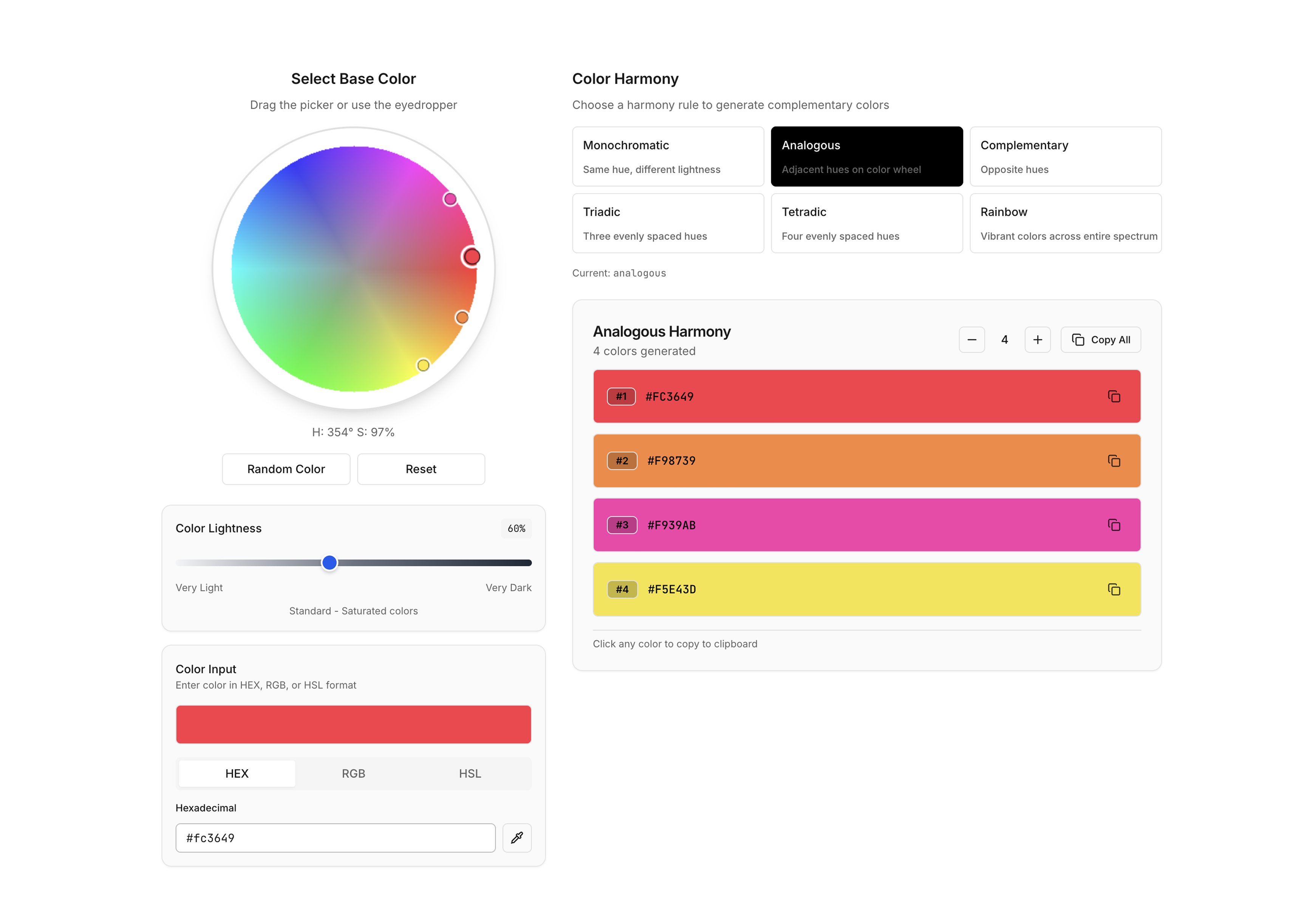Screen dimensions: 1316x923
Task: Copy color #F939AB using its copy icon
Action: 1114,525
